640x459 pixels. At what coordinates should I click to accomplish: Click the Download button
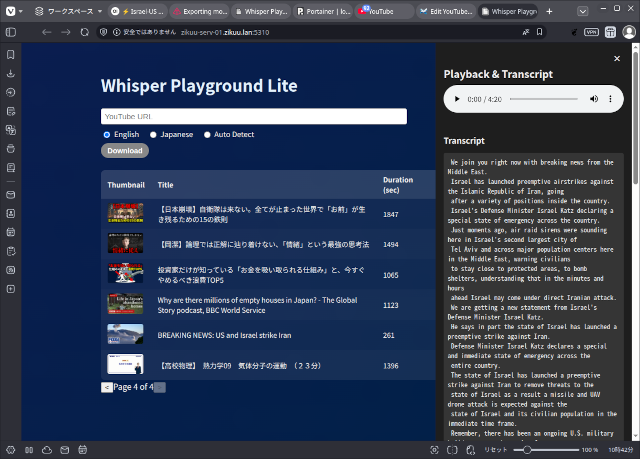tap(124, 151)
